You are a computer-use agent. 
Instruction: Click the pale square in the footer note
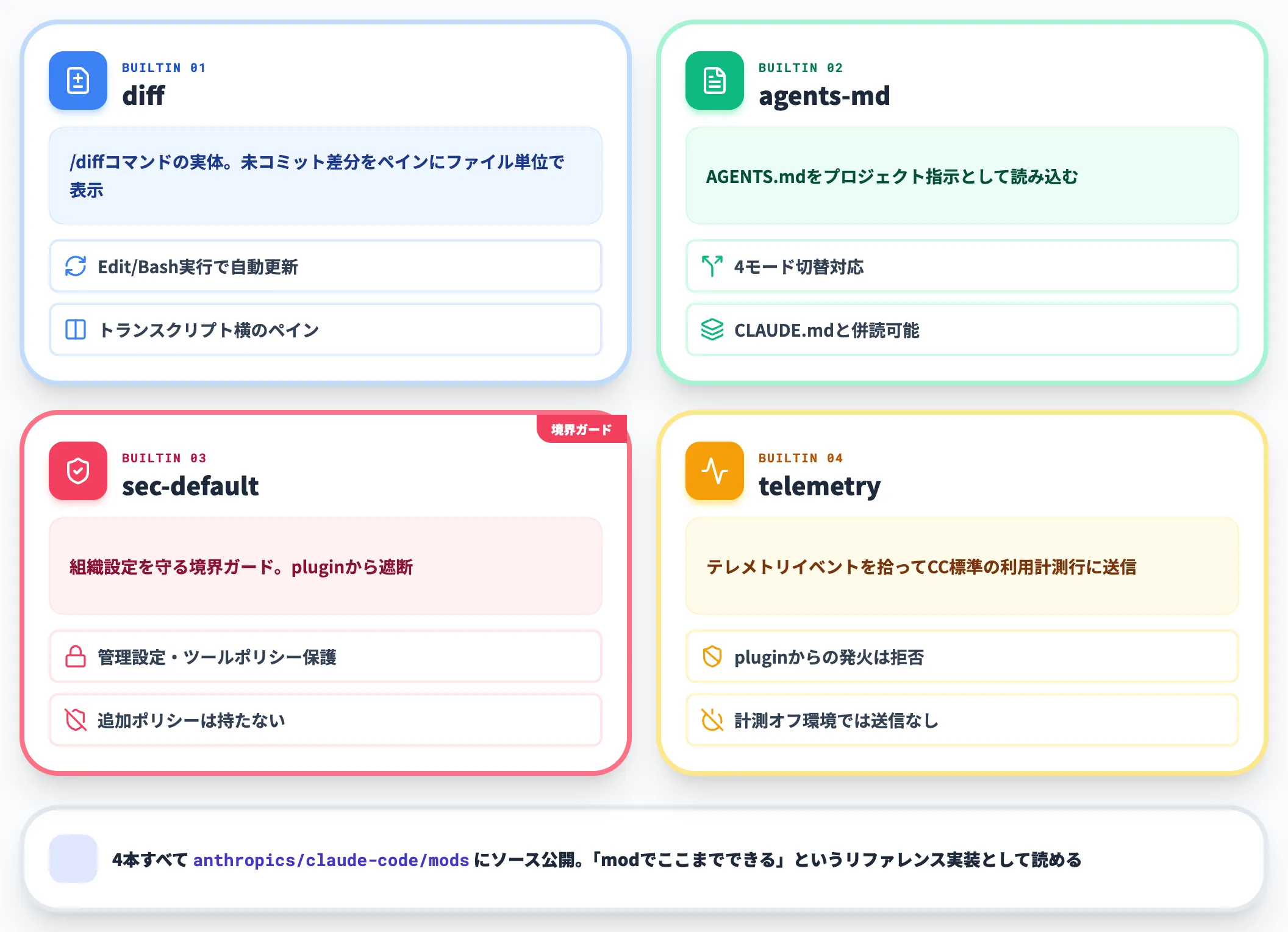tap(73, 859)
